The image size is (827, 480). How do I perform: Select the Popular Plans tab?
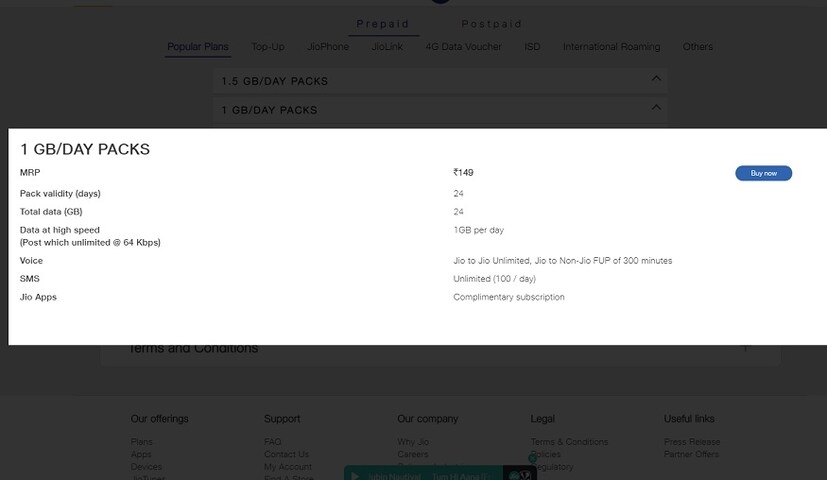pos(198,47)
